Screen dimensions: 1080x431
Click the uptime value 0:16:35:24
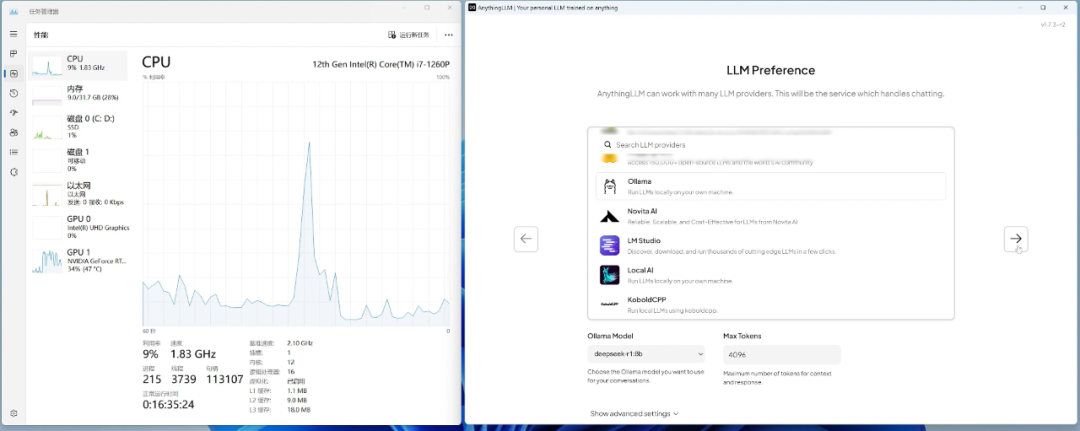(168, 404)
